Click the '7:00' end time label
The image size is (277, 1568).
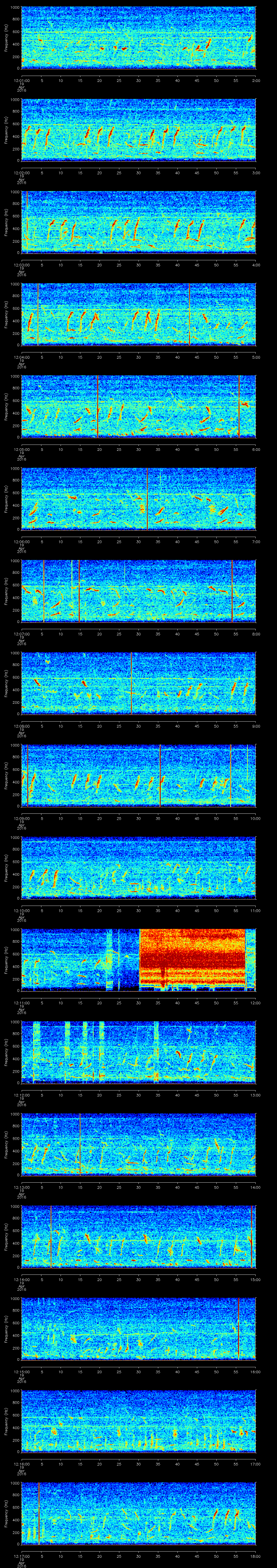[256, 542]
